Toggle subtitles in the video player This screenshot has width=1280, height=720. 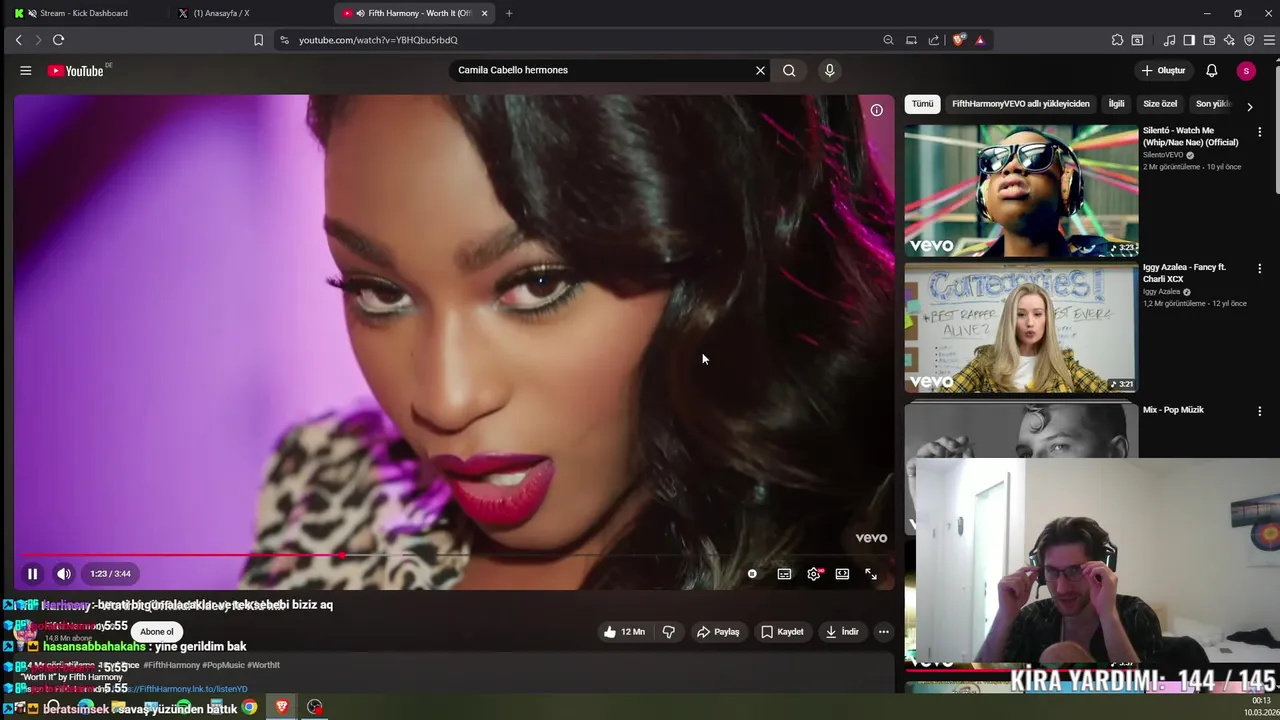coord(784,574)
